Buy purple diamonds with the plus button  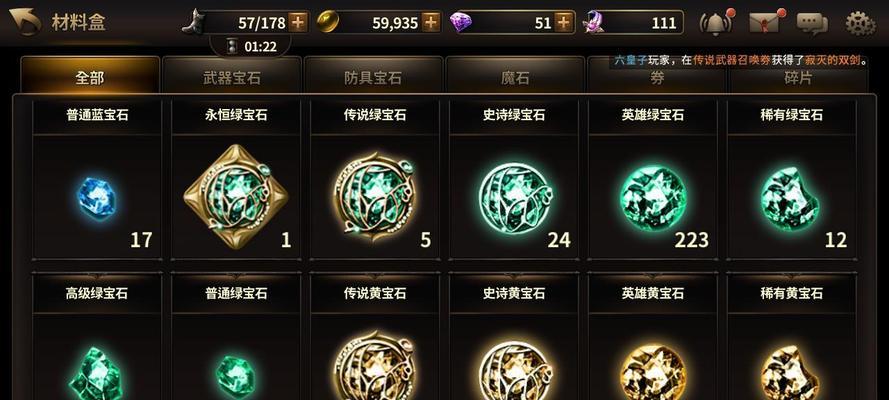[x=563, y=23]
